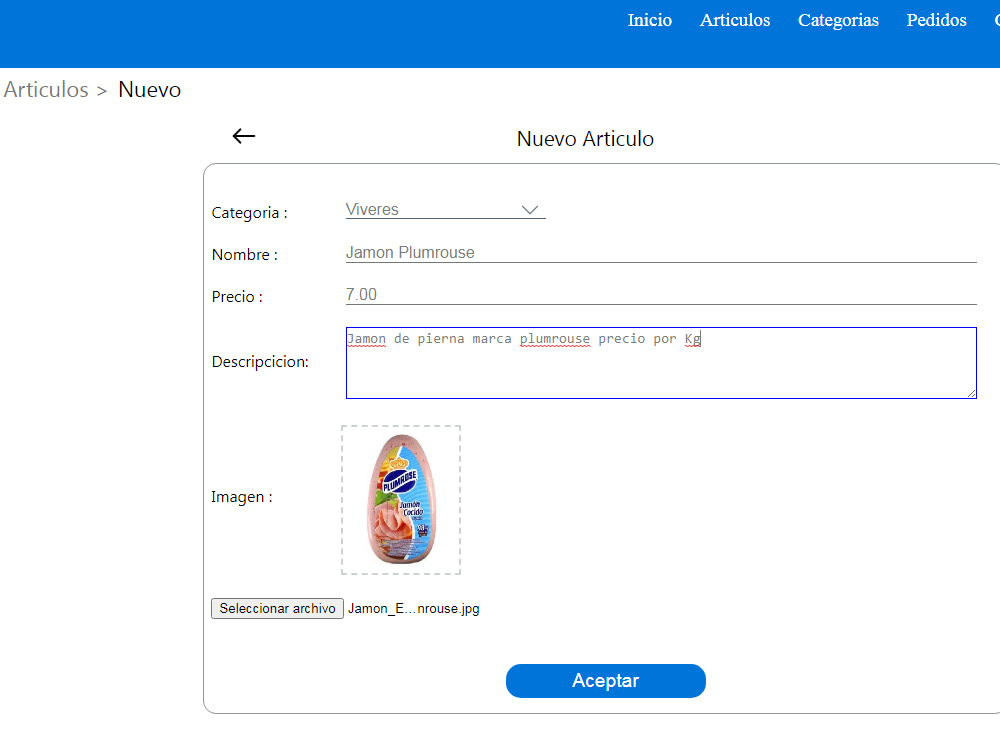
Task: Click the Nuevo Articulo heading
Action: pos(585,139)
